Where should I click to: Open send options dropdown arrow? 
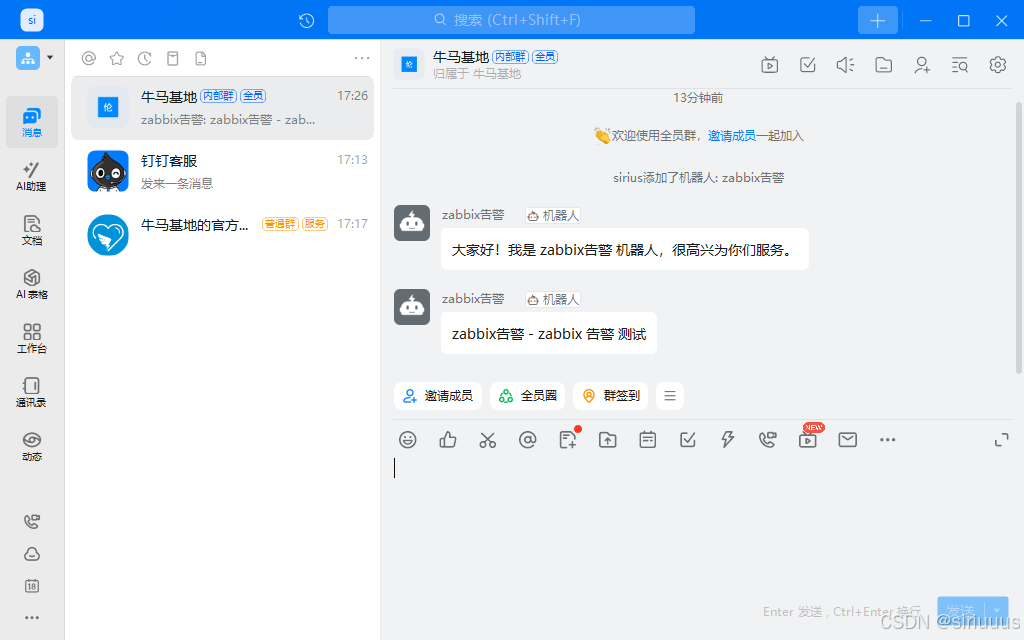[997, 611]
